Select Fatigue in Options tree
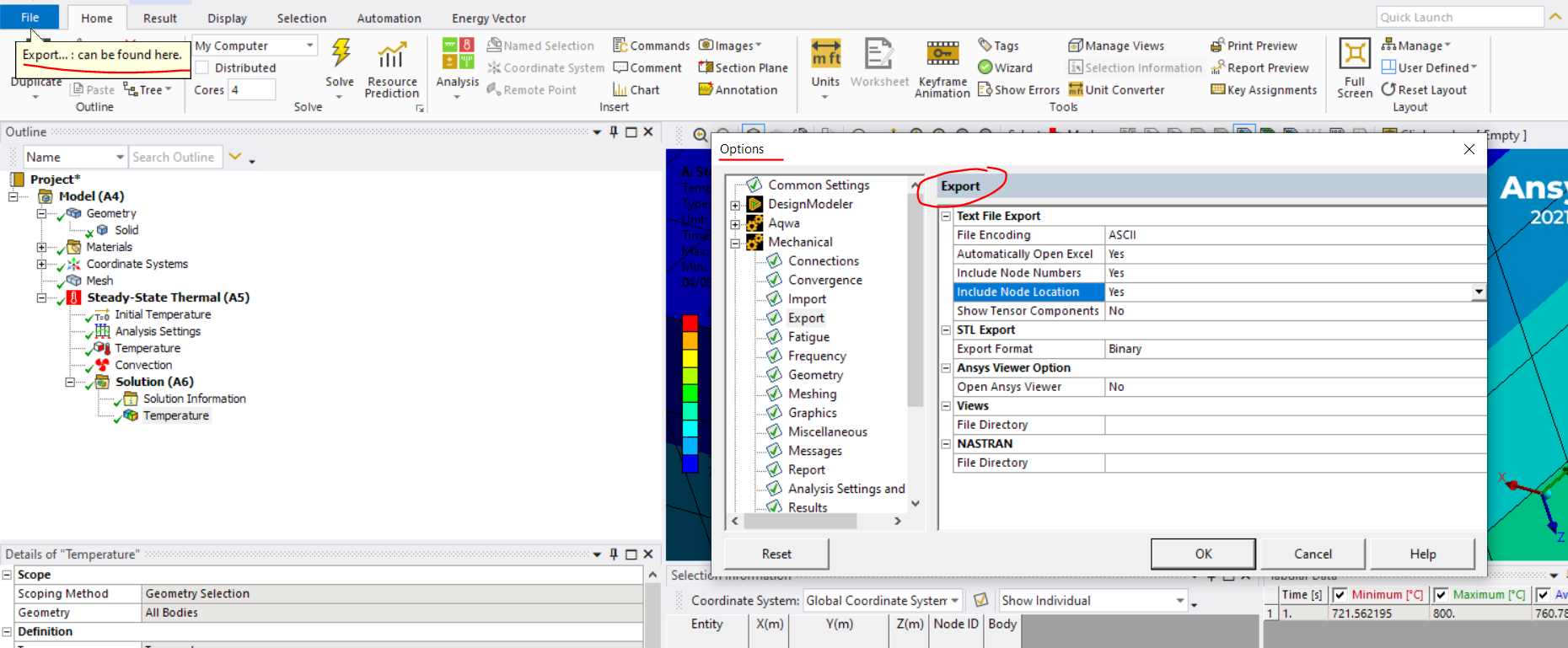 tap(808, 337)
